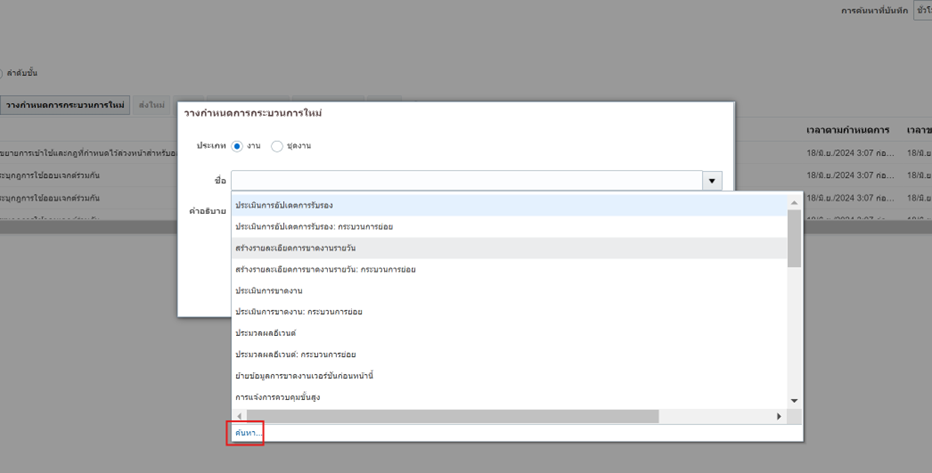Choose 'ประเมินการอัปเดตการรับรอง' from the list
Screen dimensions: 932x473
[x=284, y=205]
